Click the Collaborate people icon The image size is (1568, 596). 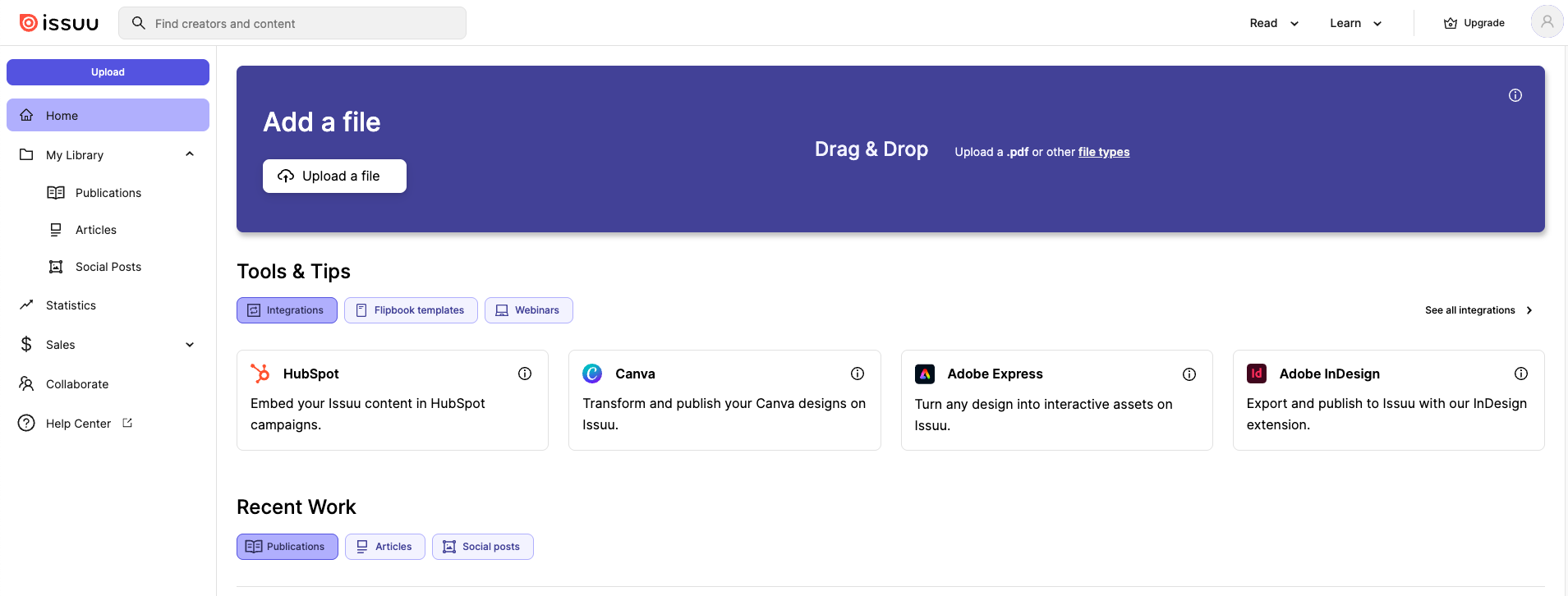click(26, 383)
